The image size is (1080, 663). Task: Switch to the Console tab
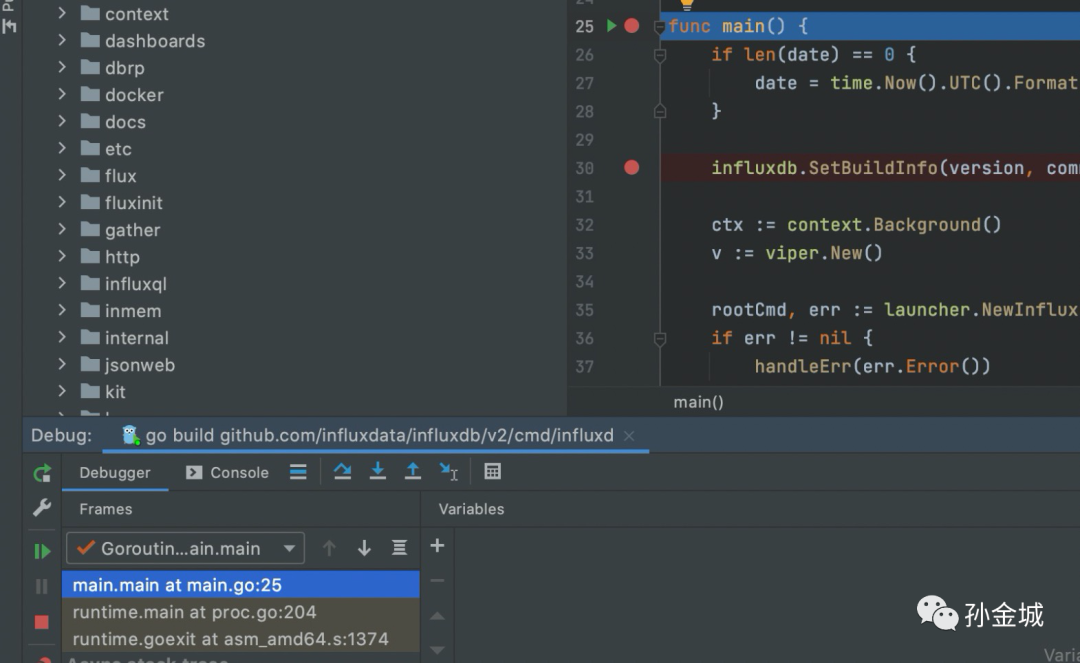pyautogui.click(x=228, y=473)
